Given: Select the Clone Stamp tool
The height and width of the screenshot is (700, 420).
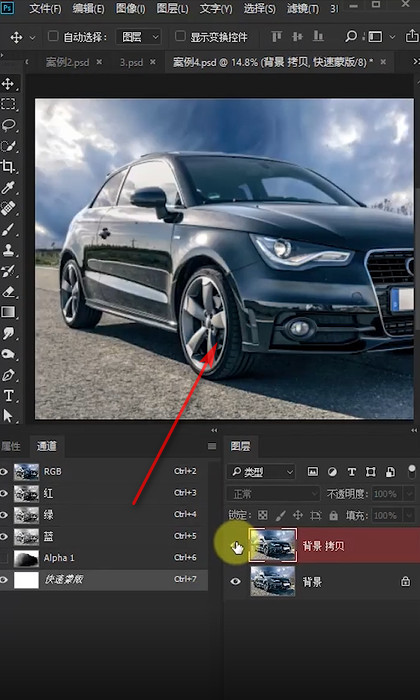Looking at the screenshot, I should [8, 250].
